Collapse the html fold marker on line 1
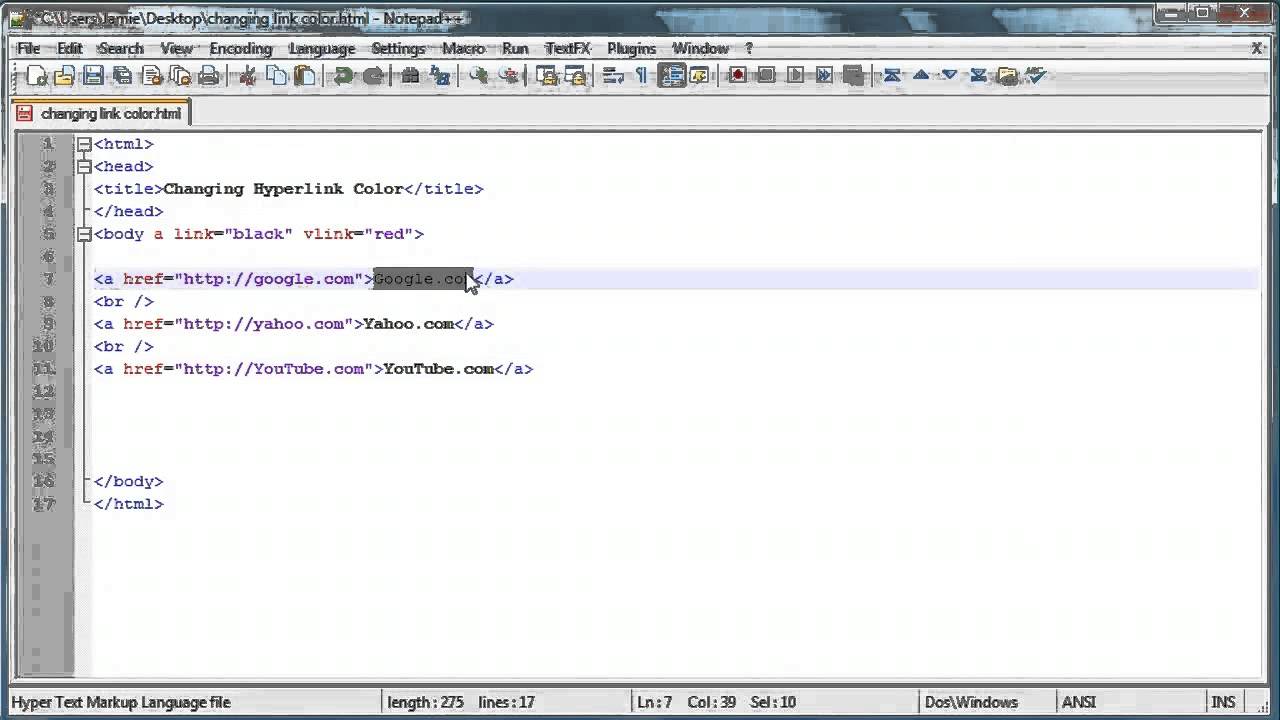 84,144
